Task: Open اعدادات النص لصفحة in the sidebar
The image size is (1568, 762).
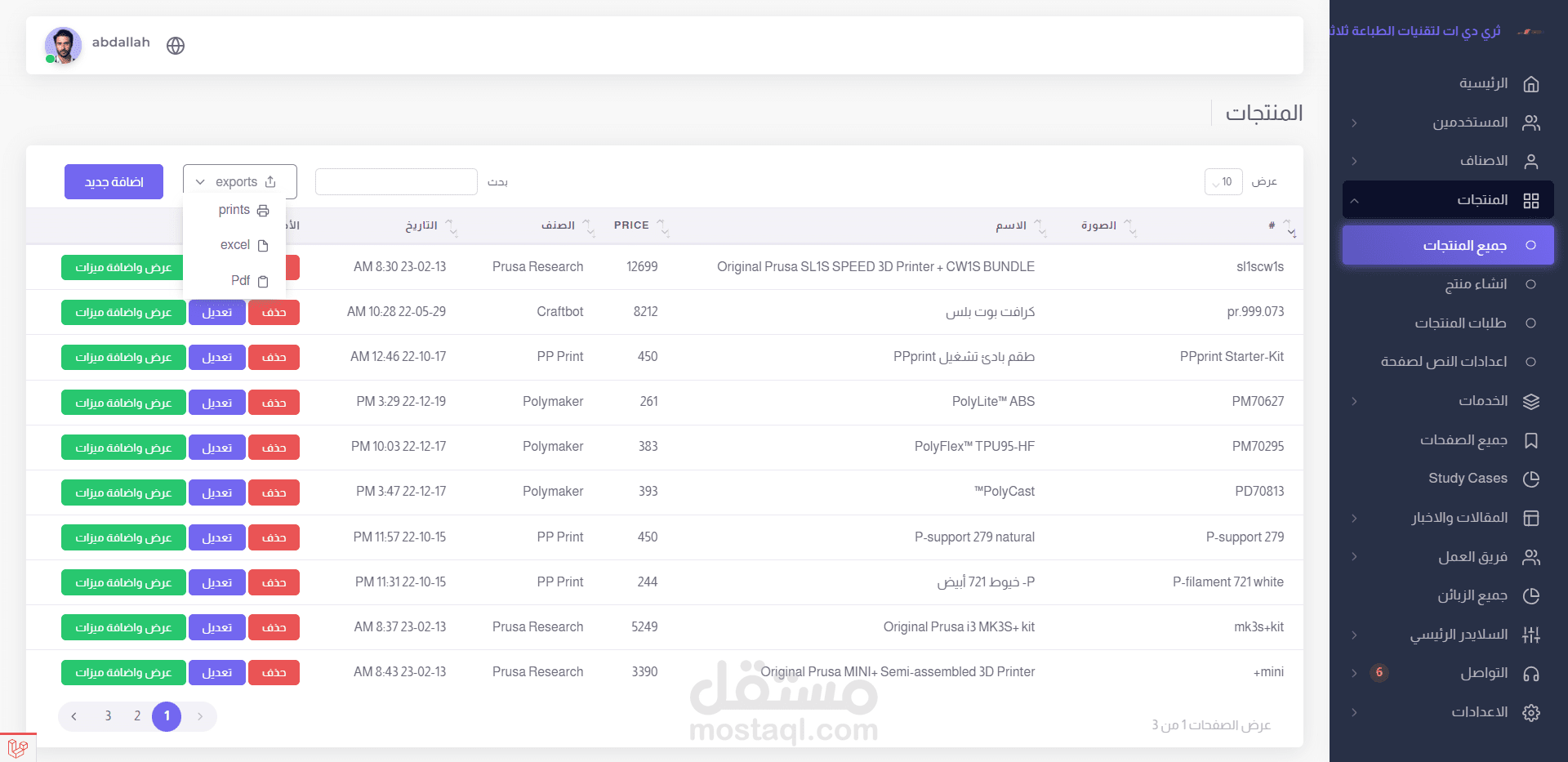Action: point(1448,362)
